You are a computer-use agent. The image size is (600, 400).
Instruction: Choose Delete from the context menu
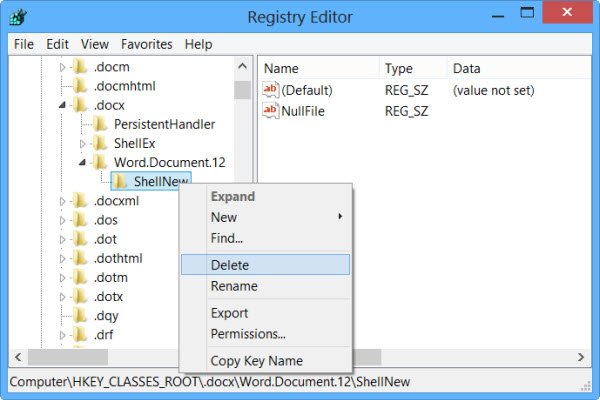coord(230,265)
